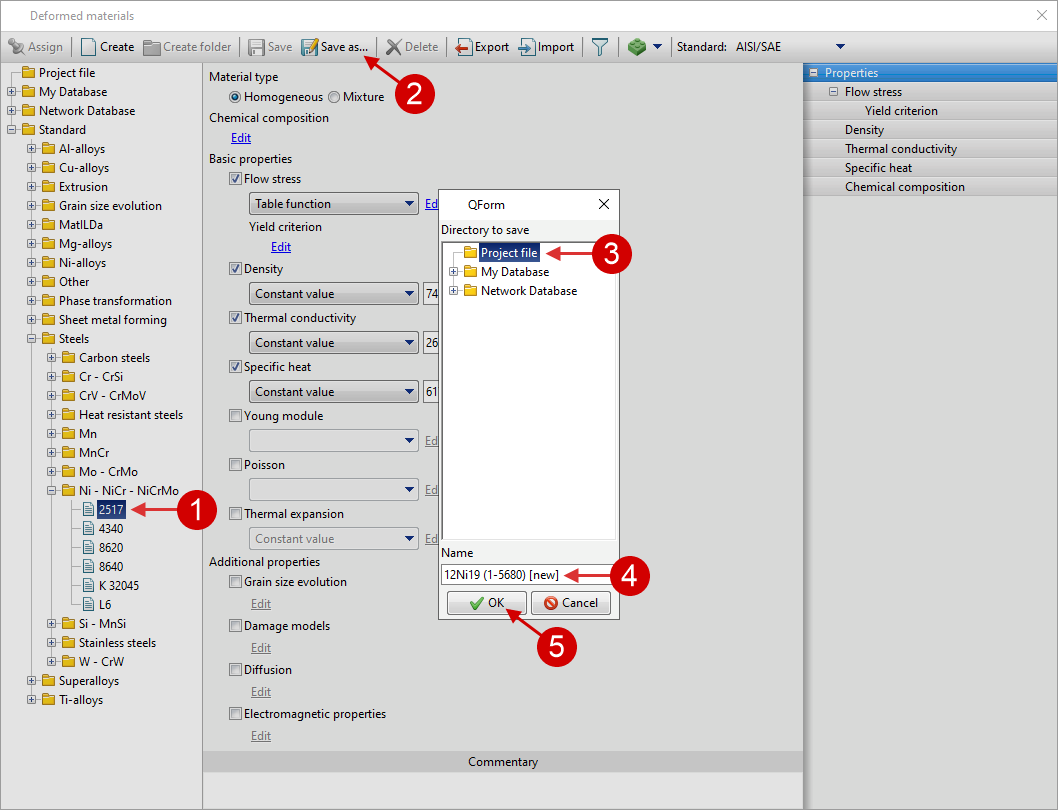The image size is (1058, 810).
Task: Select the Mixture radio button
Action: coord(334,97)
